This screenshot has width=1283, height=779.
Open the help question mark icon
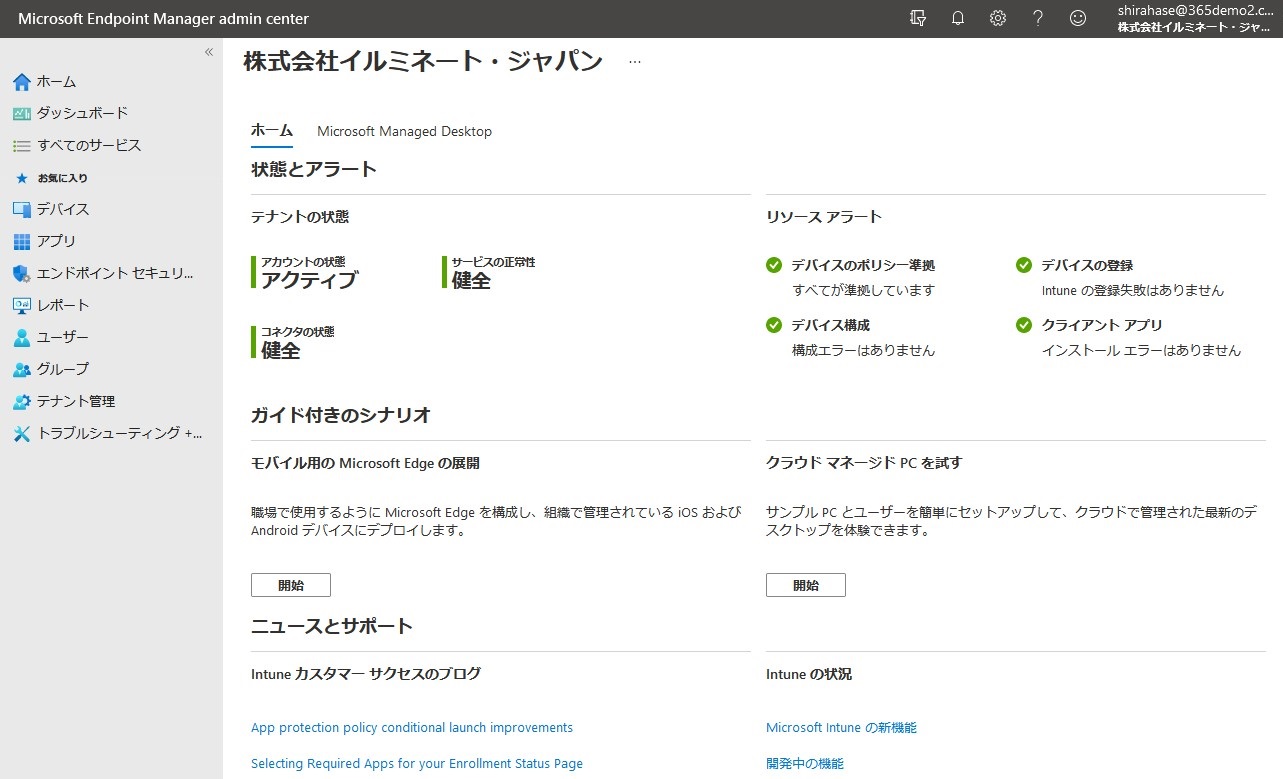point(1038,18)
